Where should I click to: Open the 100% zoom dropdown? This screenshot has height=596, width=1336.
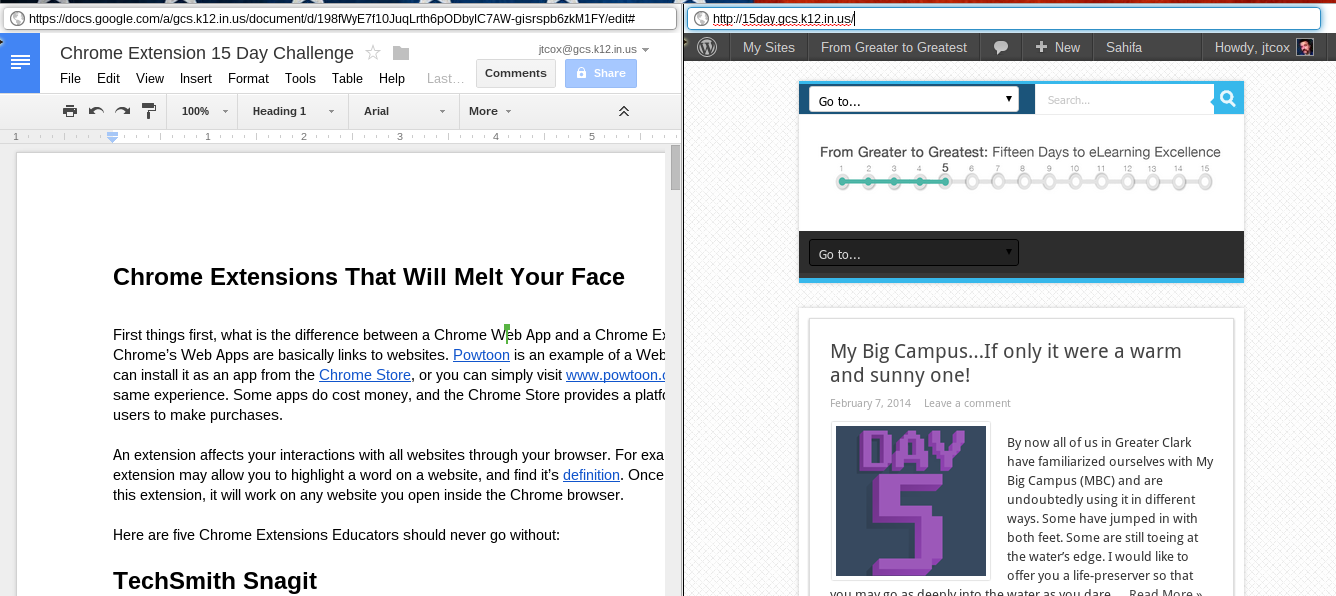pyautogui.click(x=205, y=111)
